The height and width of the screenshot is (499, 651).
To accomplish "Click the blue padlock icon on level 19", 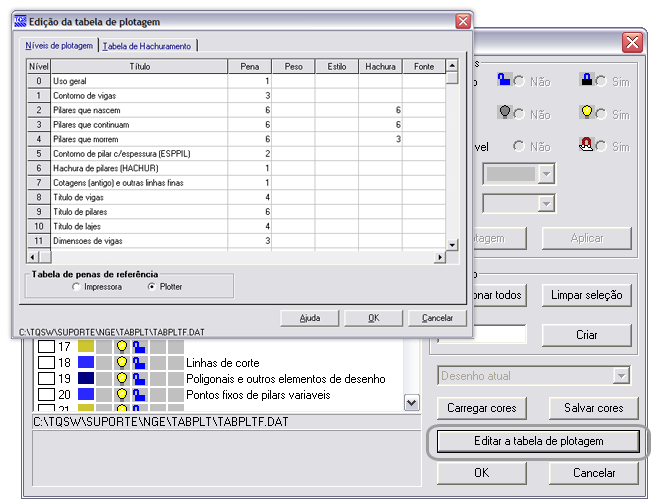I will (139, 379).
